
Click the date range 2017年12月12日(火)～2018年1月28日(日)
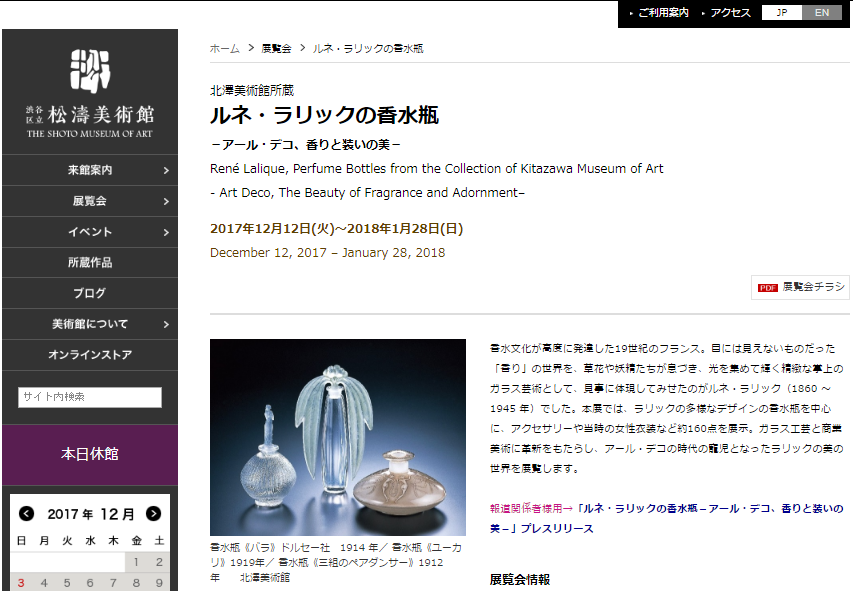pyautogui.click(x=336, y=229)
